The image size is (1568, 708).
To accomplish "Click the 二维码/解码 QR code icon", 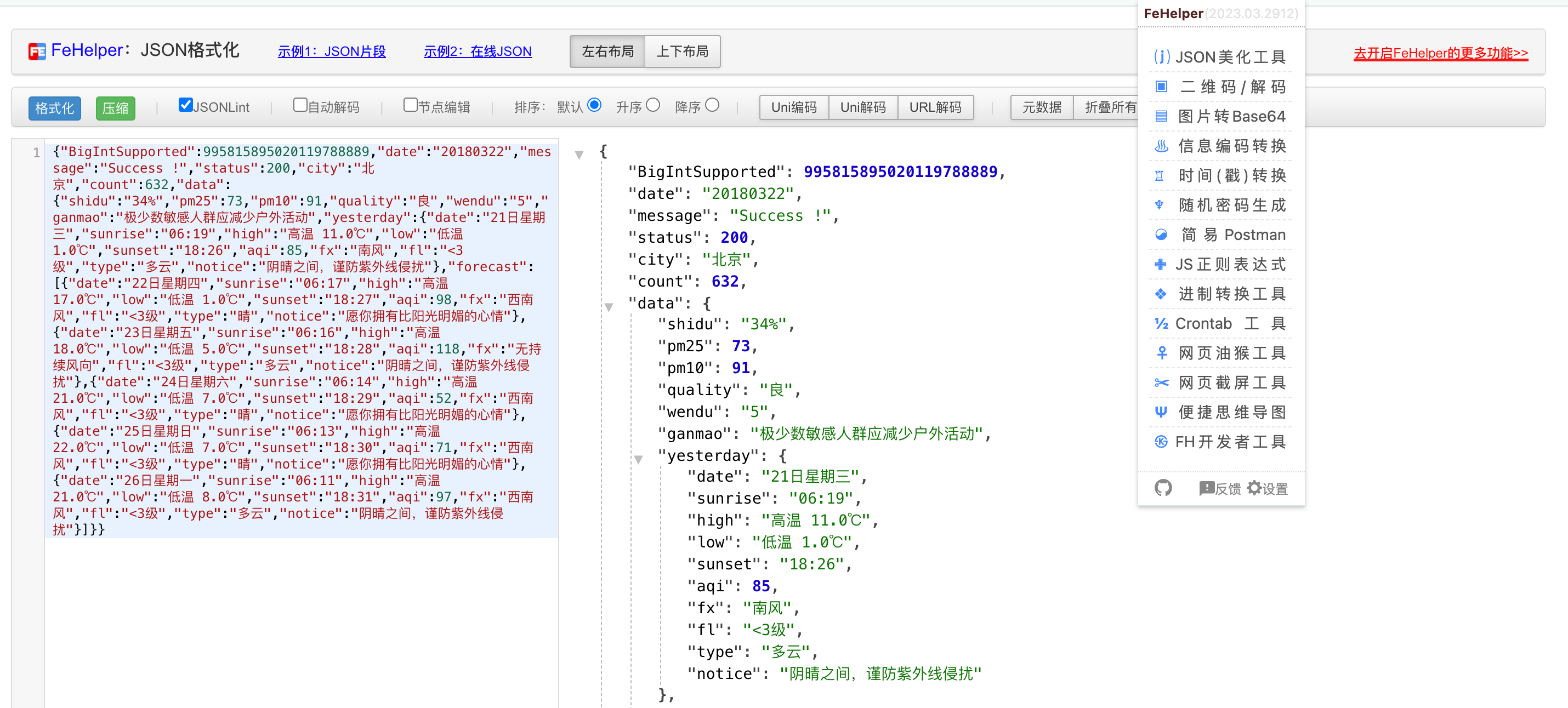I will [x=1161, y=87].
